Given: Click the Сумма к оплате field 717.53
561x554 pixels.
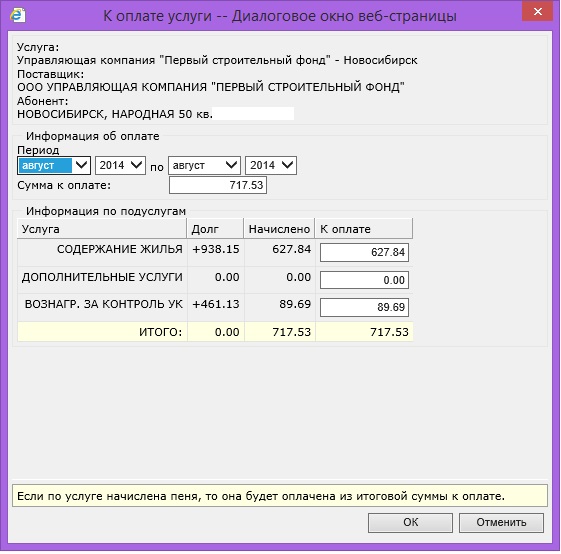Looking at the screenshot, I should point(218,185).
